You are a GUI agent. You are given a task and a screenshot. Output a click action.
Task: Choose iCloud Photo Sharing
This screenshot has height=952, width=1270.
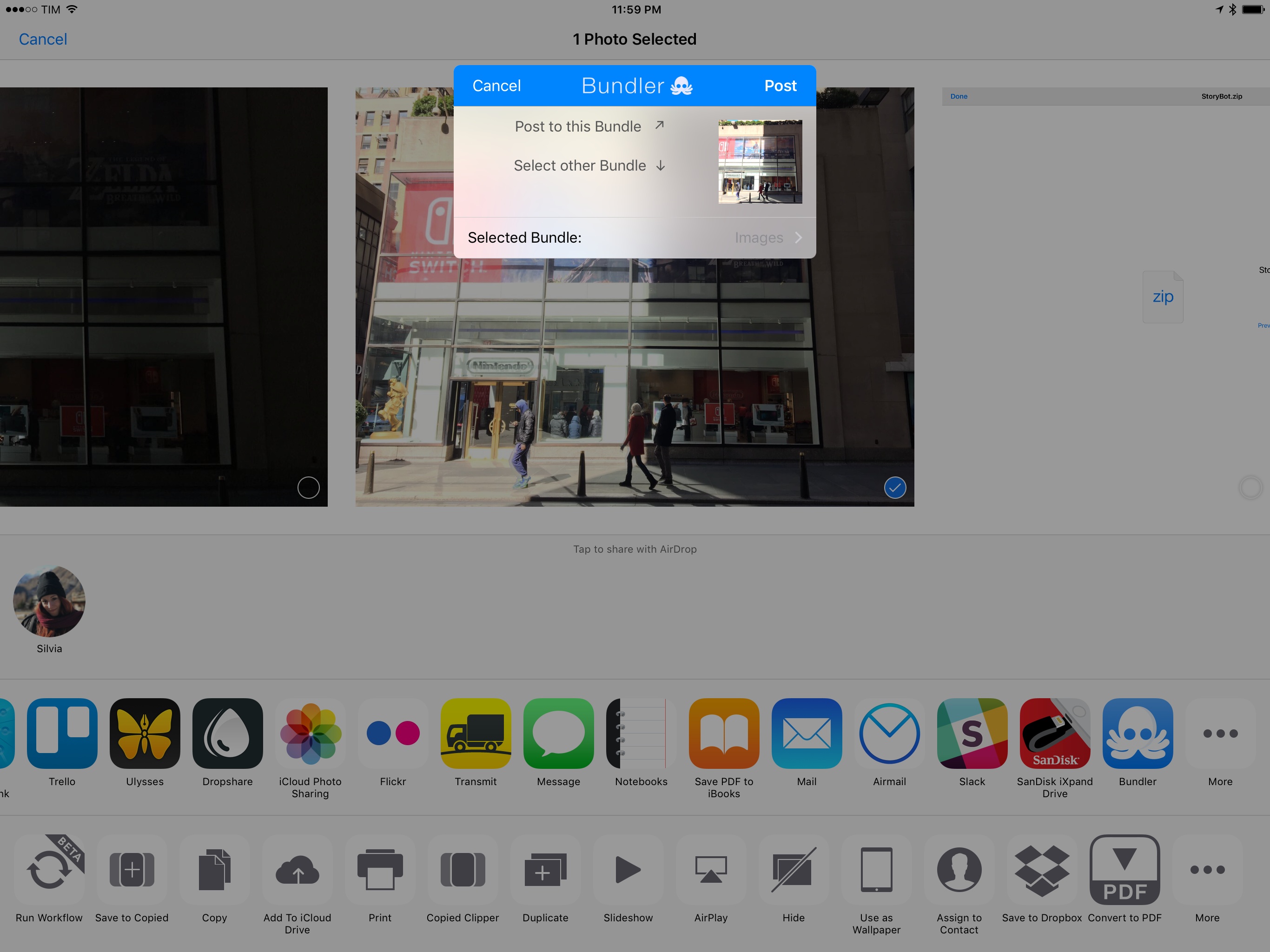point(310,733)
